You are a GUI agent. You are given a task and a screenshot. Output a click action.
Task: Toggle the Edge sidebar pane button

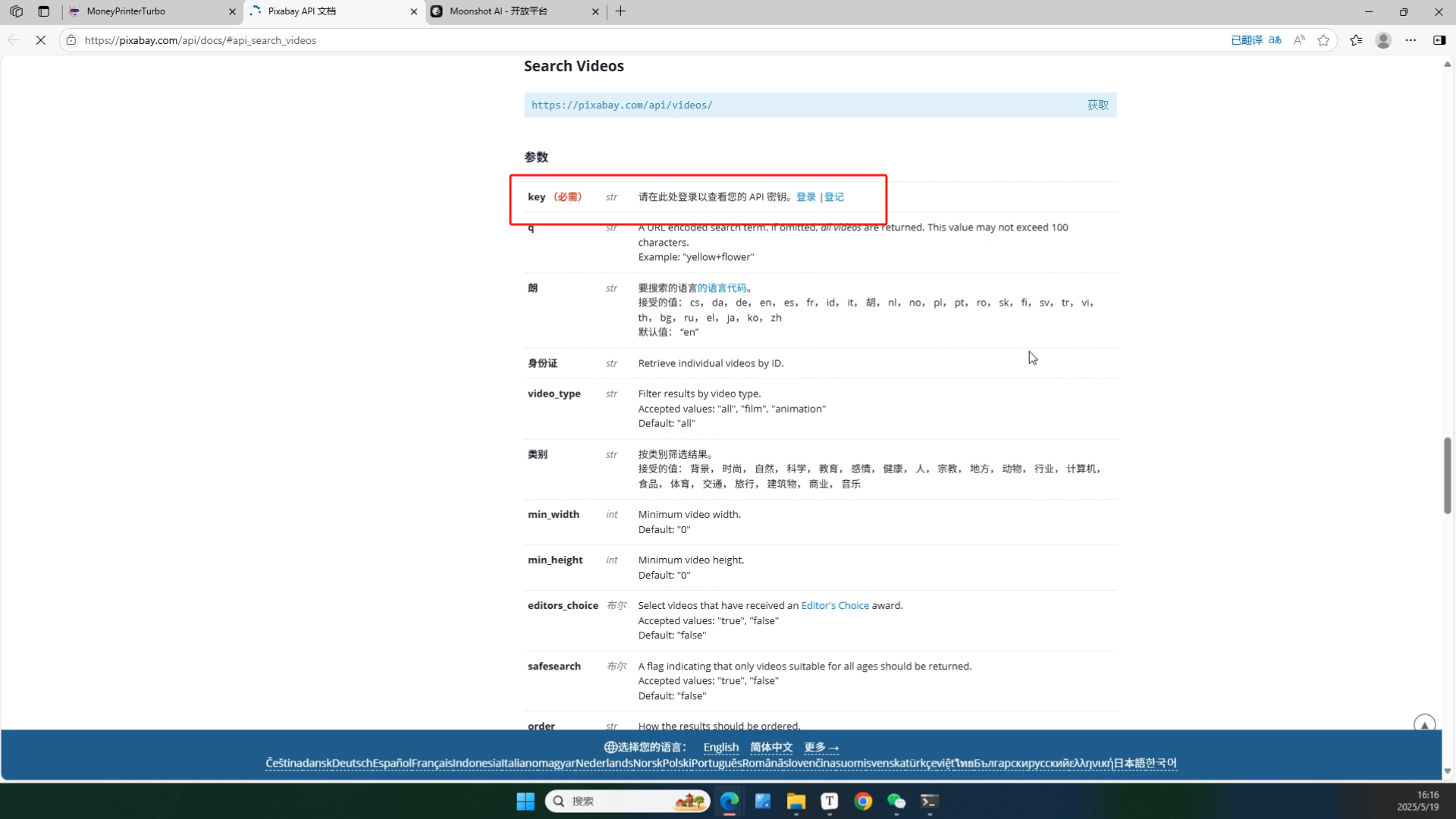click(x=1439, y=40)
